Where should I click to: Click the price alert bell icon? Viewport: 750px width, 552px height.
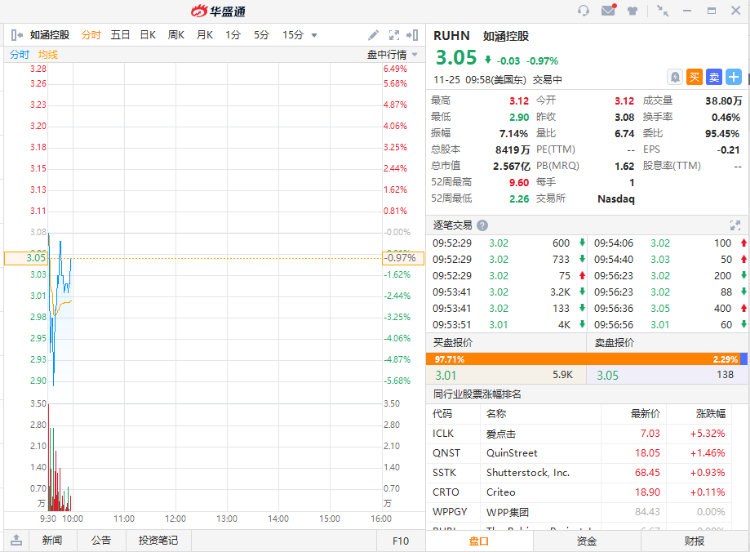pos(676,77)
